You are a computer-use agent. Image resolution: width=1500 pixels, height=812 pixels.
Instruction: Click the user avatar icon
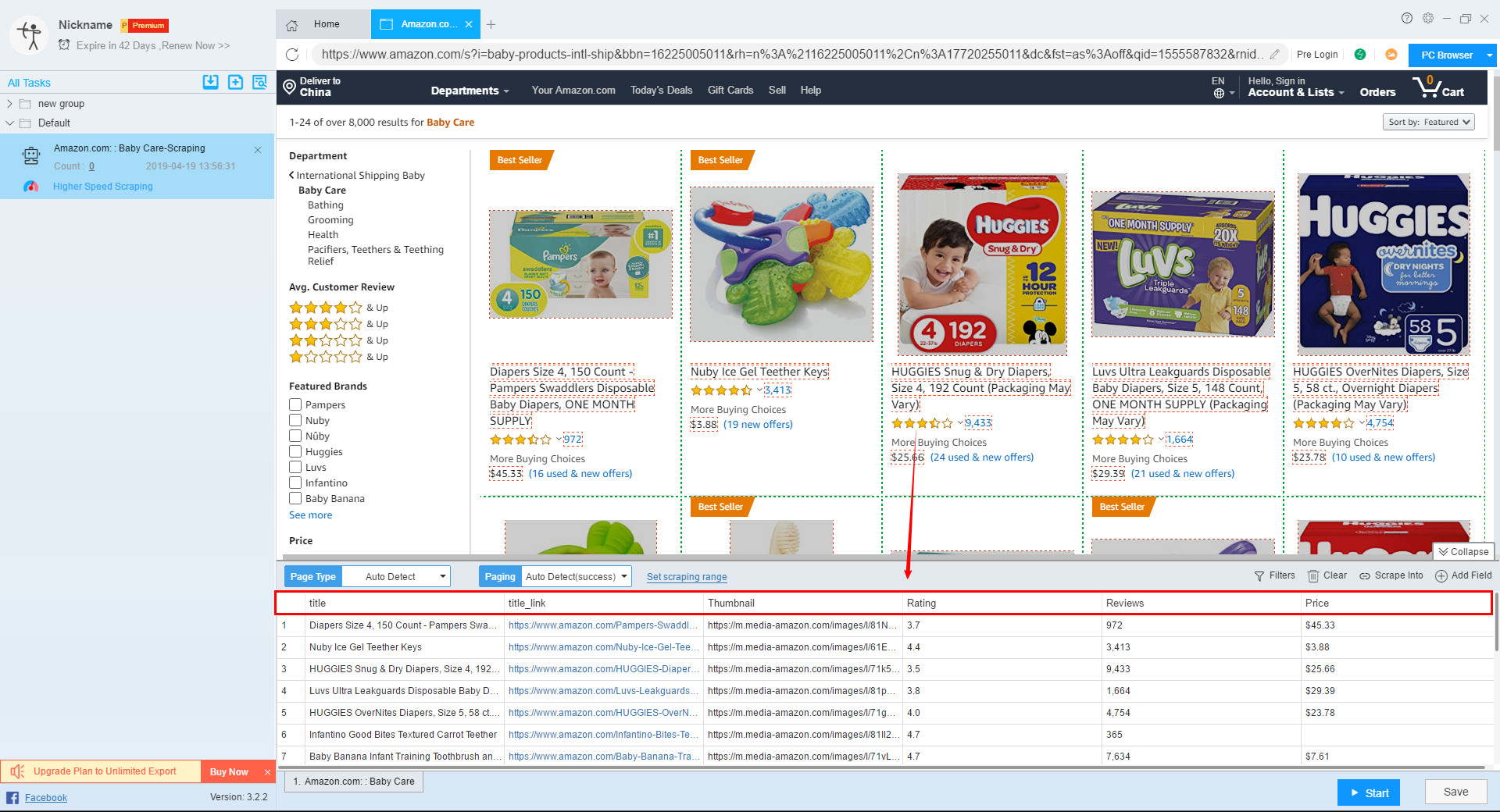pos(29,35)
